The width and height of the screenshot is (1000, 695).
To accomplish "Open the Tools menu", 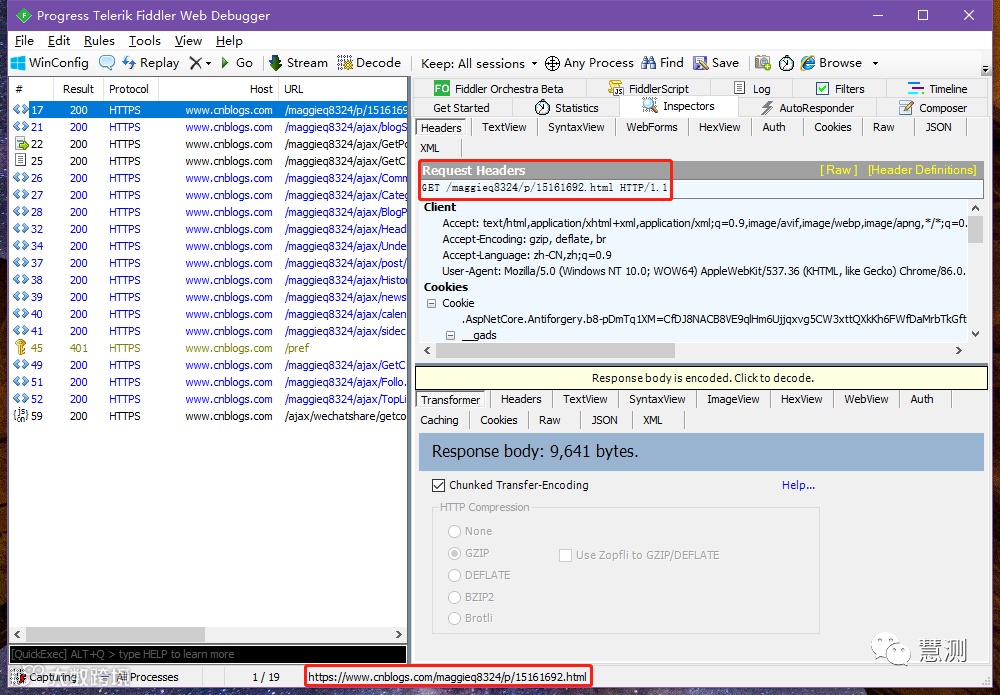I will point(145,41).
